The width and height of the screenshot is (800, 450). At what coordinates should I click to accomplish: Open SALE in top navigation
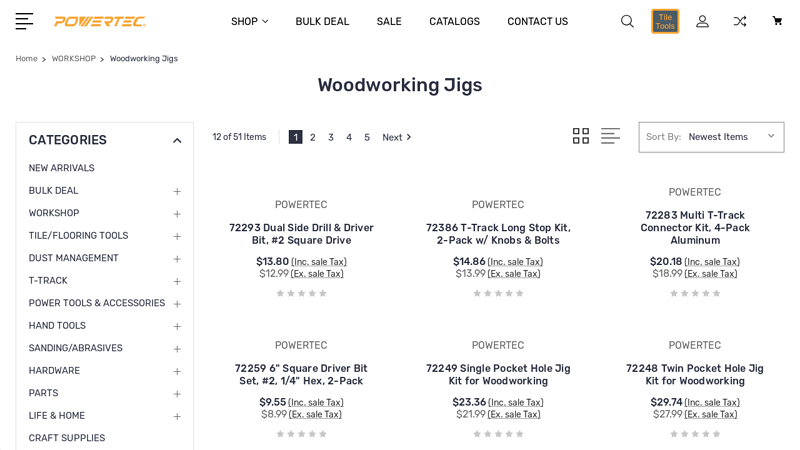tap(389, 21)
